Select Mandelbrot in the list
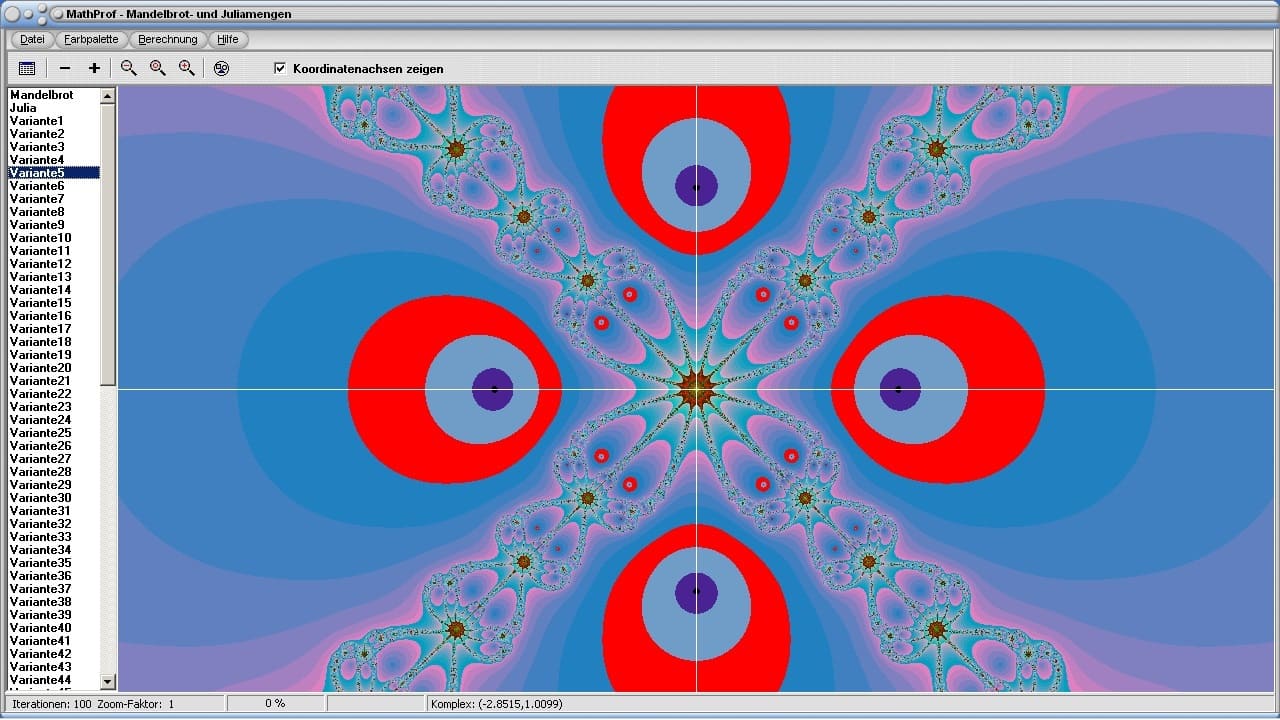The width and height of the screenshot is (1280, 720). coord(41,95)
